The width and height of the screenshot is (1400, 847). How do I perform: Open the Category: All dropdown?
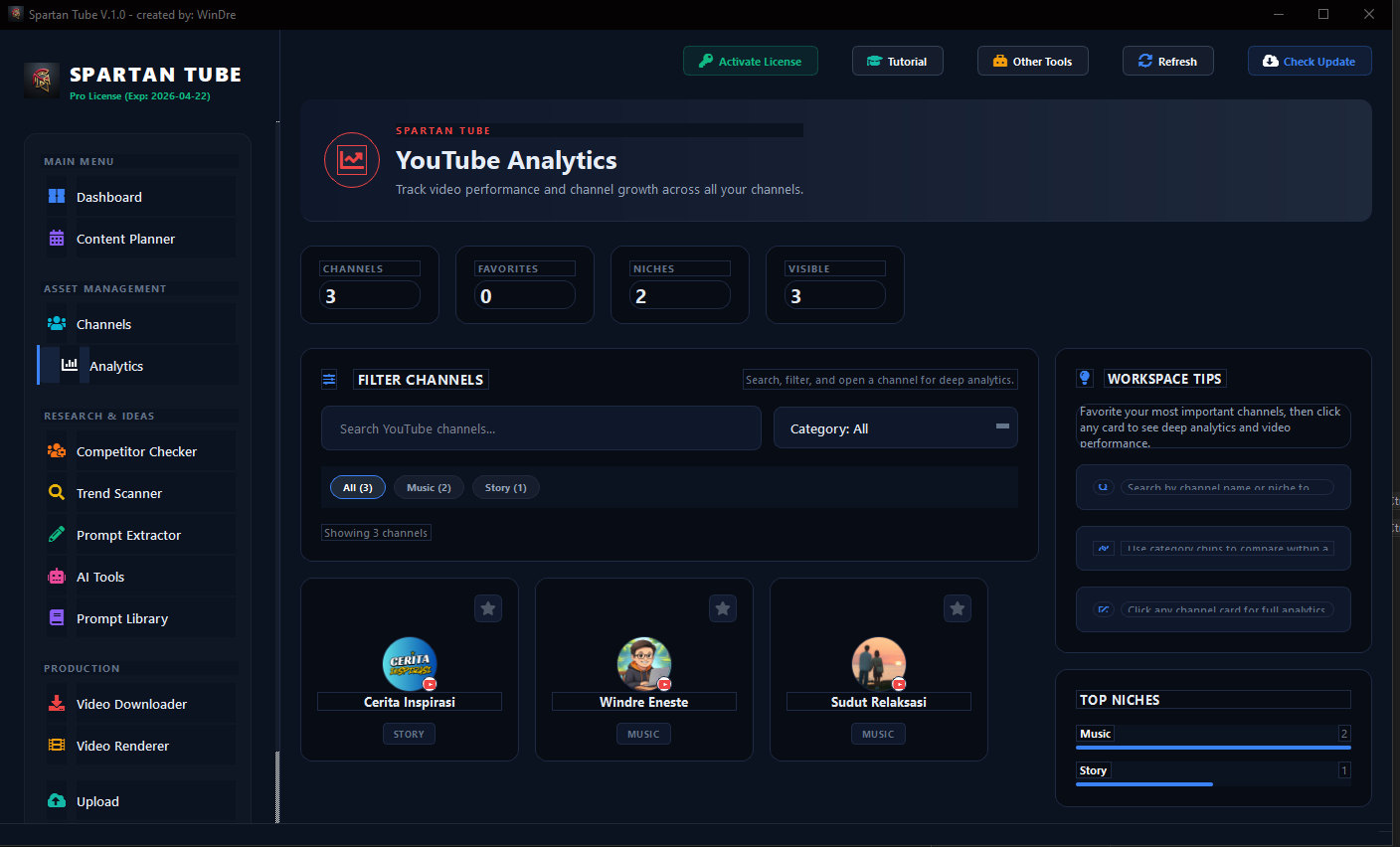coord(894,427)
